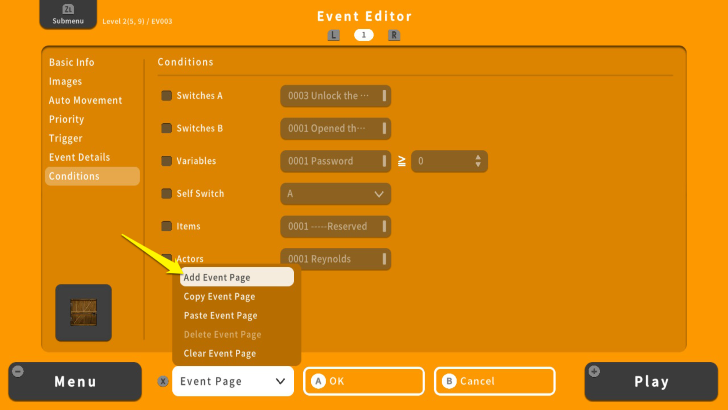Go to Basic Info section
Screen dimensions: 728x410
click(x=72, y=62)
